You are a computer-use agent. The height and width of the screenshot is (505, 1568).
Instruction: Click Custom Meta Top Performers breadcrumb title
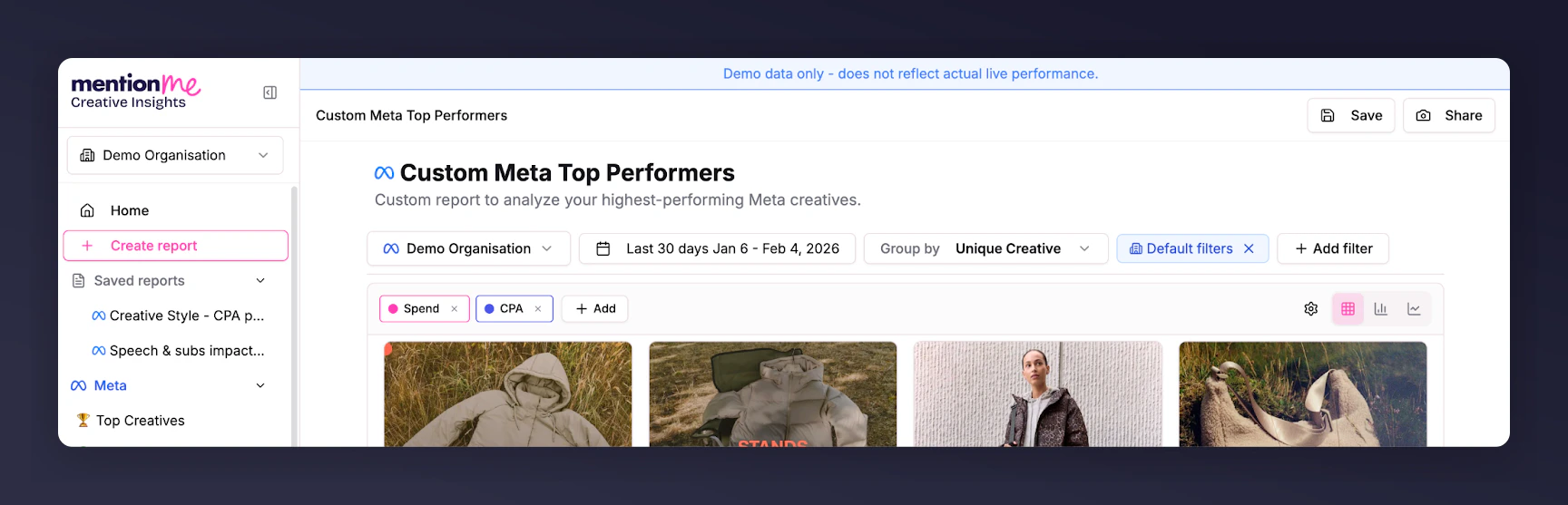click(411, 115)
